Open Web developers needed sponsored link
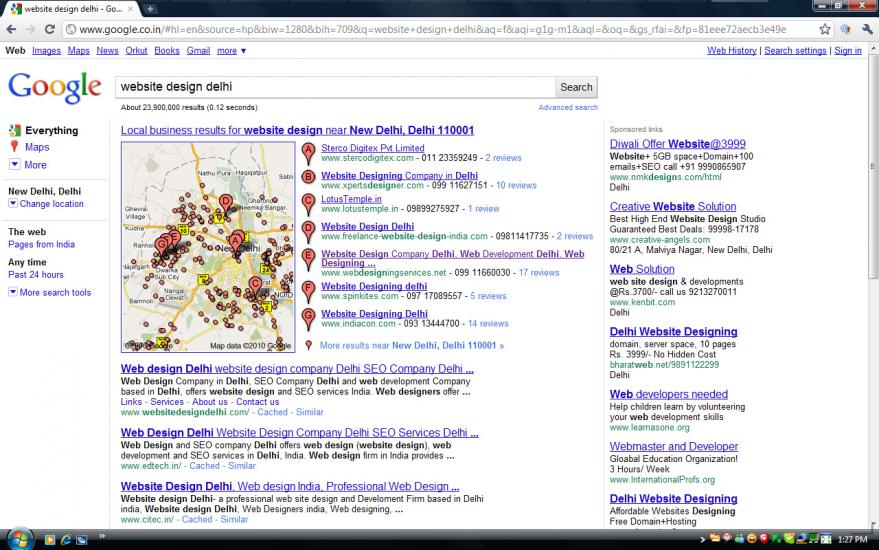Image resolution: width=879 pixels, height=550 pixels. click(x=669, y=394)
